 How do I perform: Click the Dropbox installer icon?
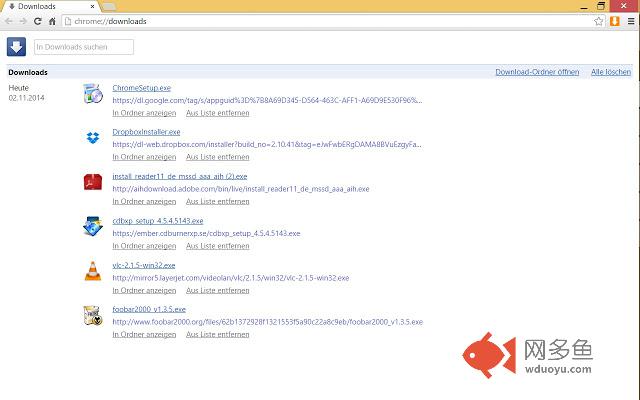pyautogui.click(x=93, y=138)
